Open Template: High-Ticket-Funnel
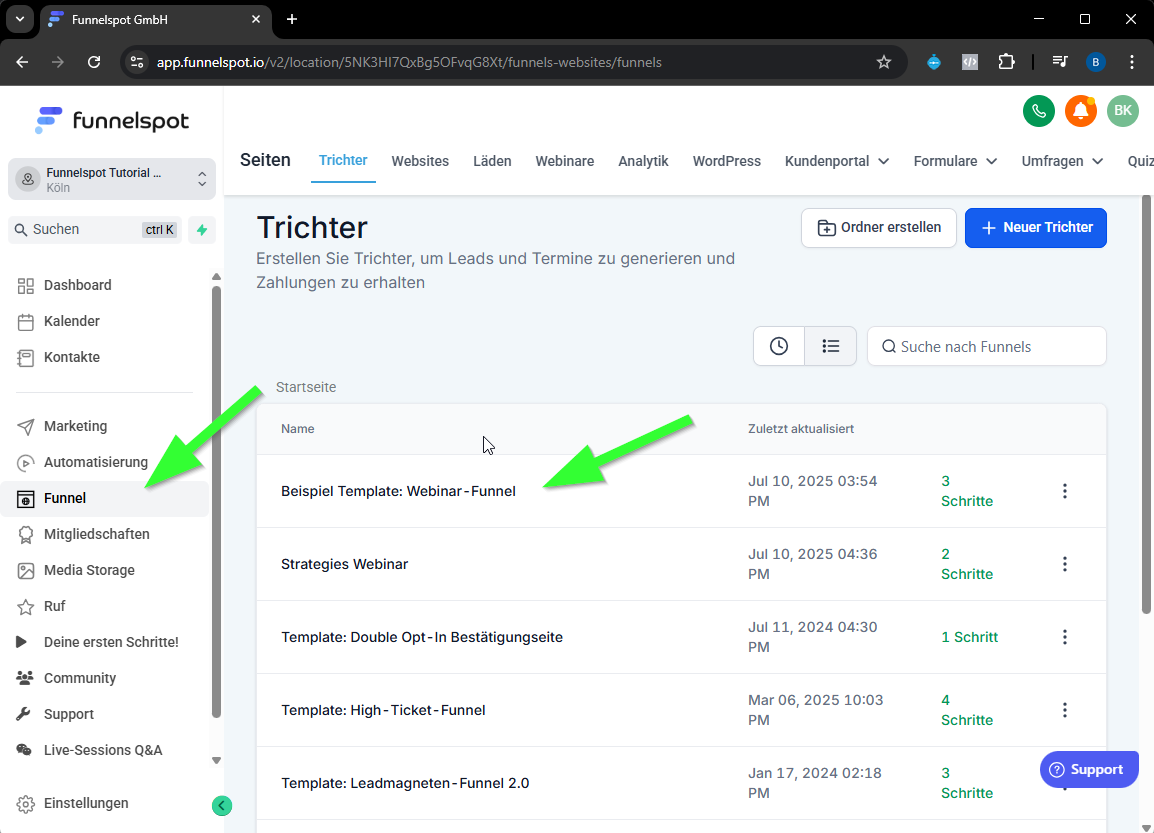Image resolution: width=1154 pixels, height=833 pixels. (x=383, y=711)
